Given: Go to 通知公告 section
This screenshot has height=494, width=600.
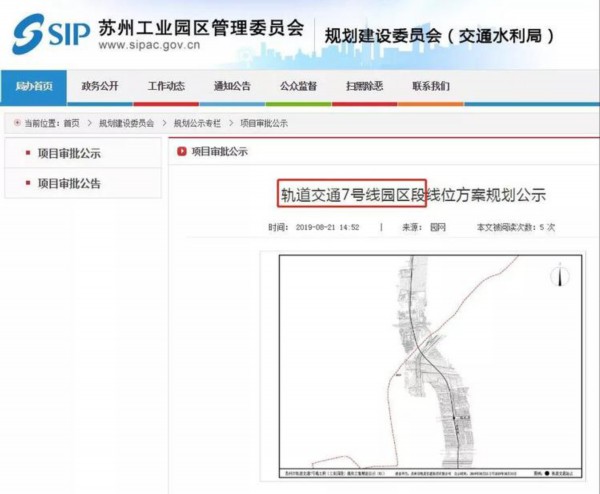Looking at the screenshot, I should [x=232, y=86].
